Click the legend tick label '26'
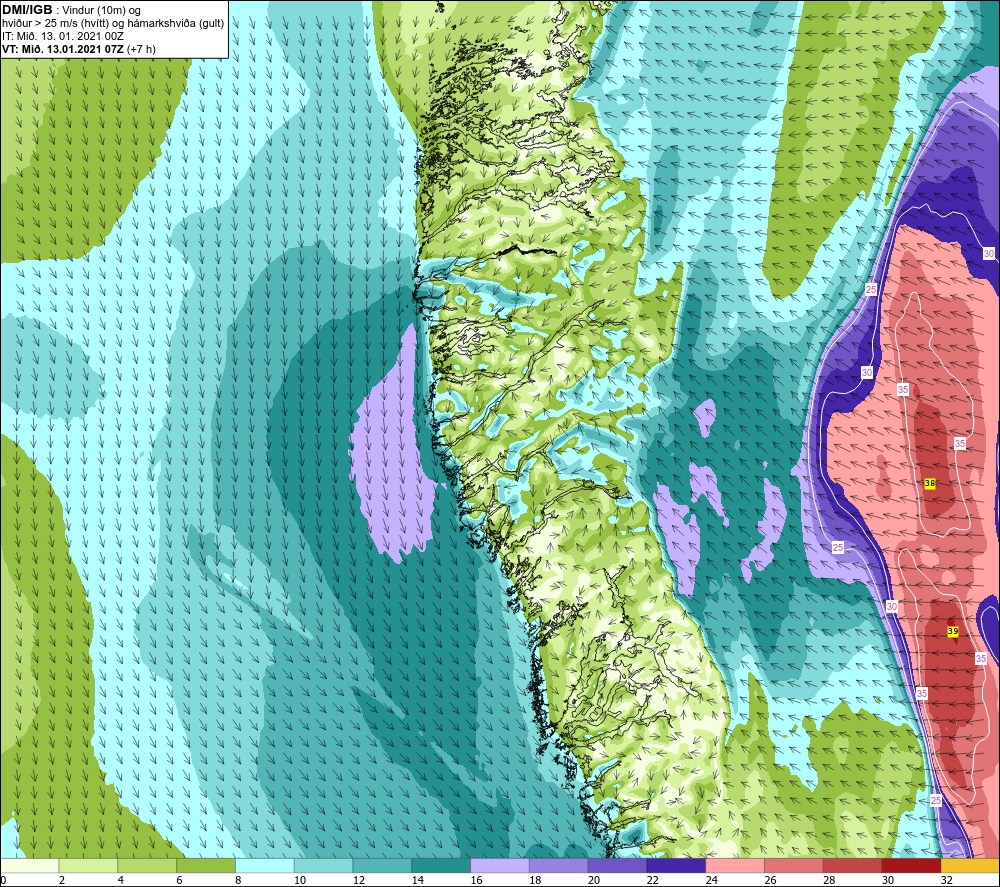 pos(770,880)
